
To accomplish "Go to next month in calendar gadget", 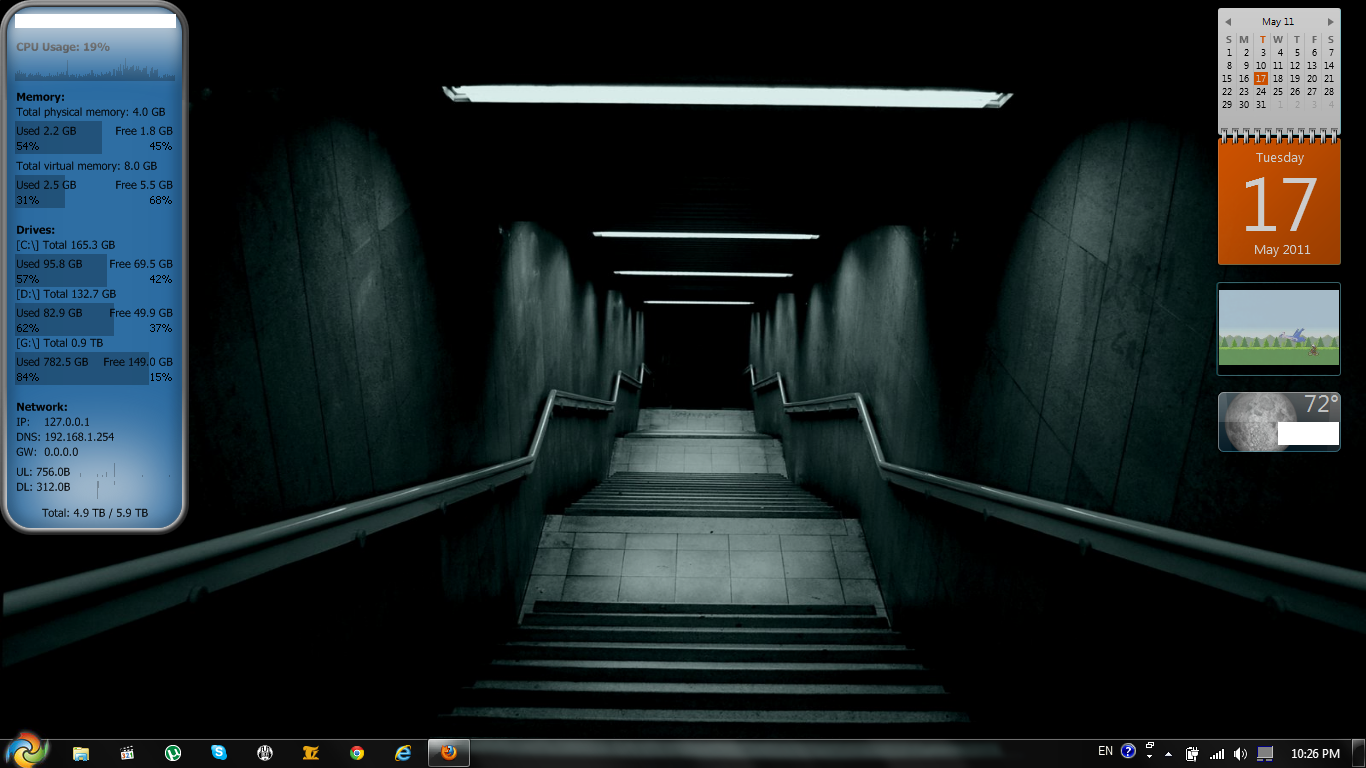I will [1331, 22].
